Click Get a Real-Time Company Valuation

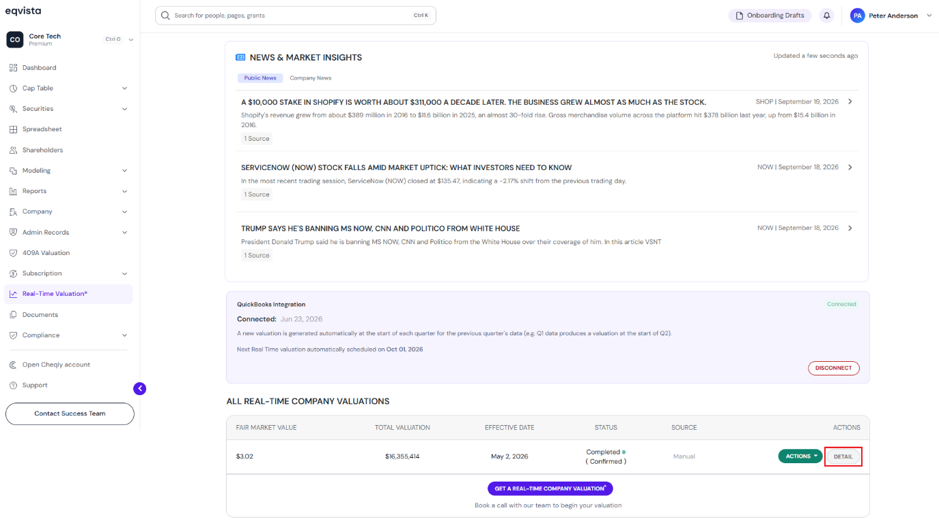click(550, 489)
